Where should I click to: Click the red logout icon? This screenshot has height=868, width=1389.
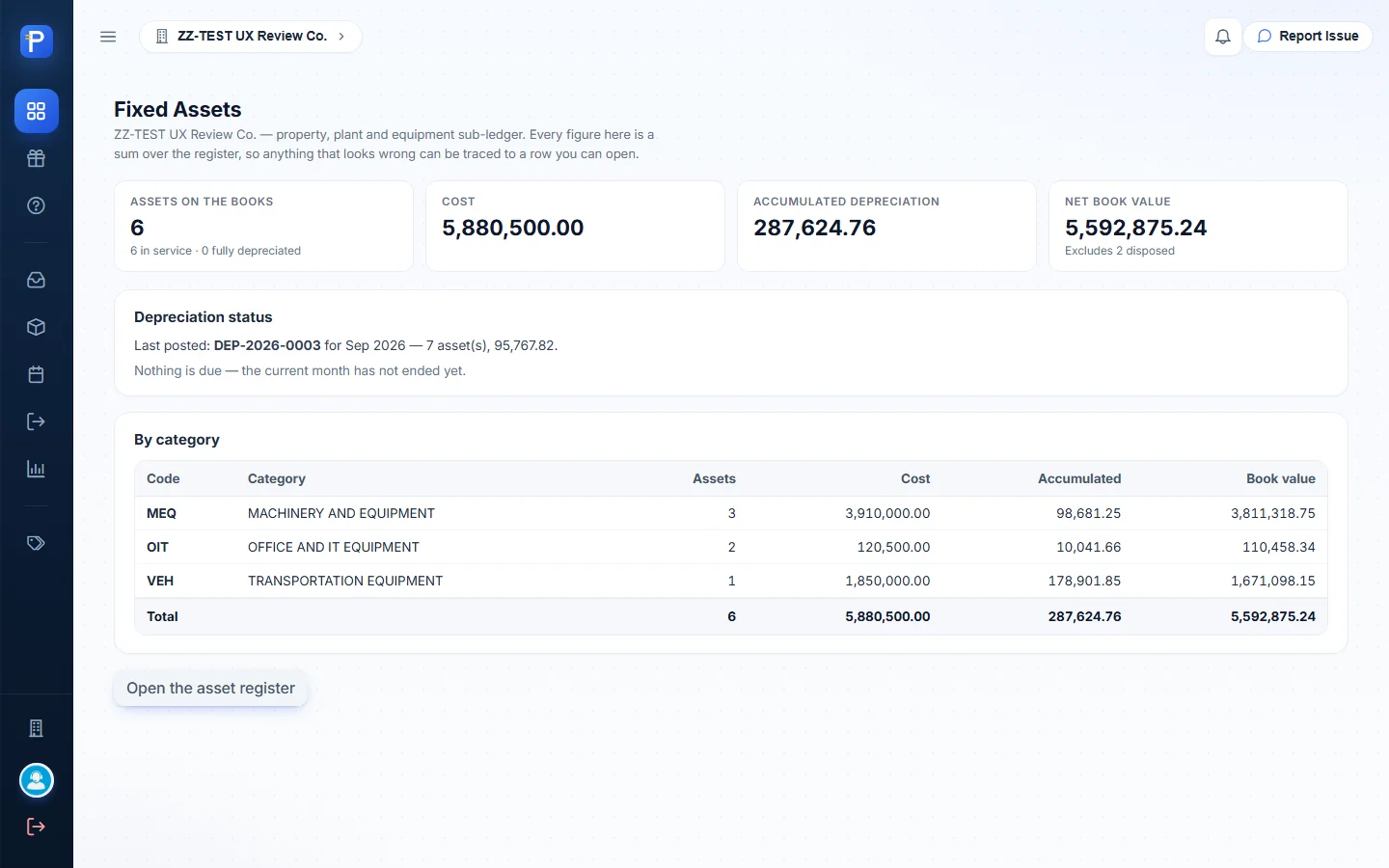tap(37, 827)
